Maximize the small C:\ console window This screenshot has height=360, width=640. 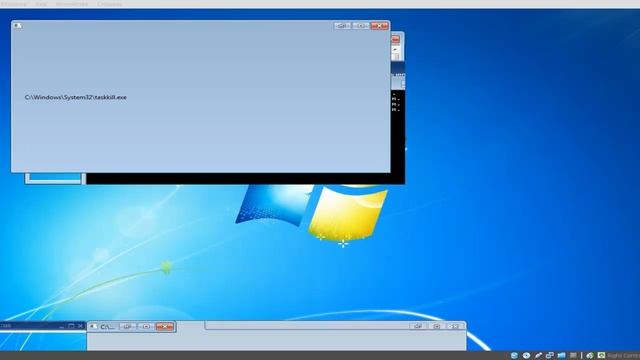[x=146, y=327]
